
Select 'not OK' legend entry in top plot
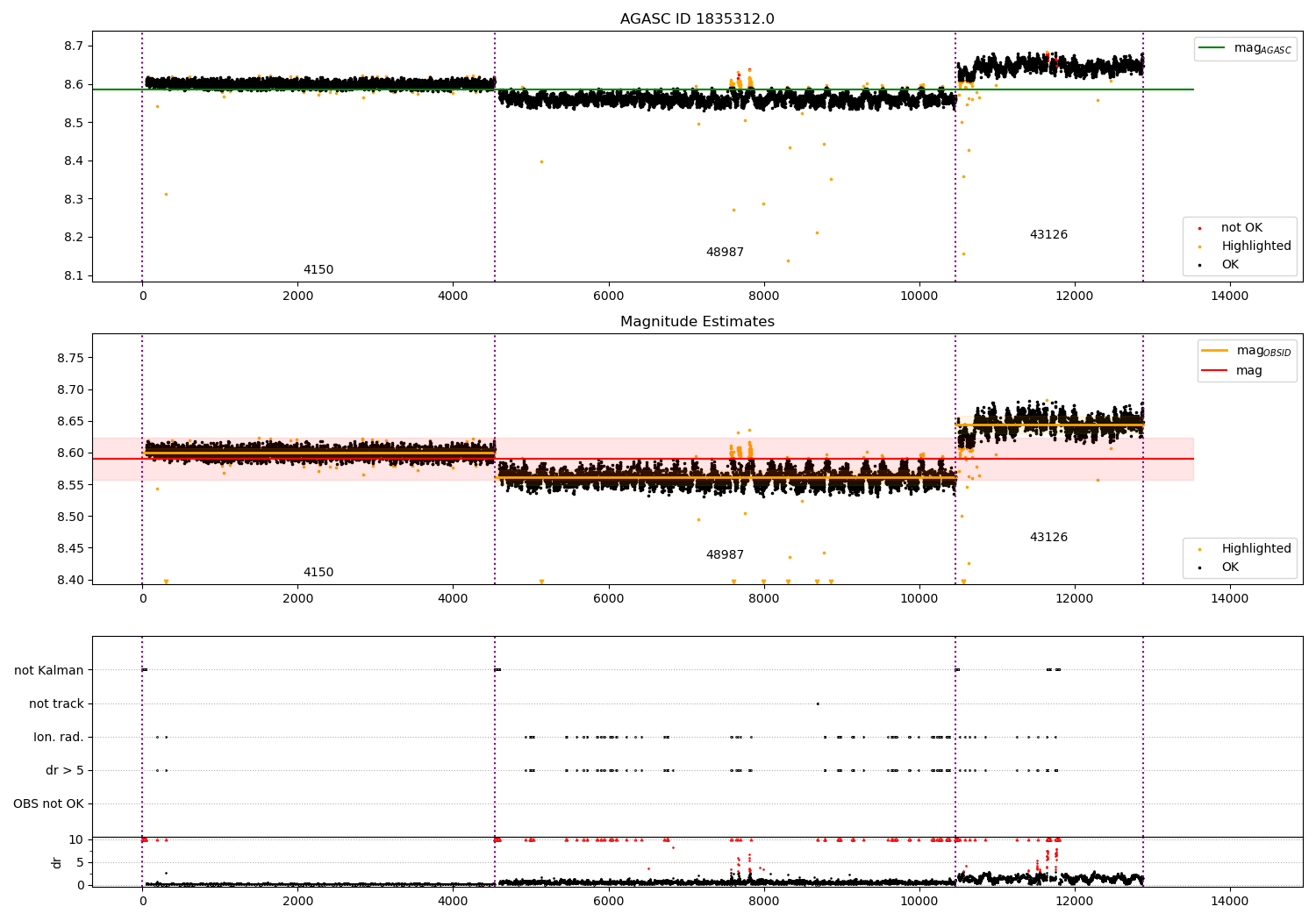click(1241, 228)
